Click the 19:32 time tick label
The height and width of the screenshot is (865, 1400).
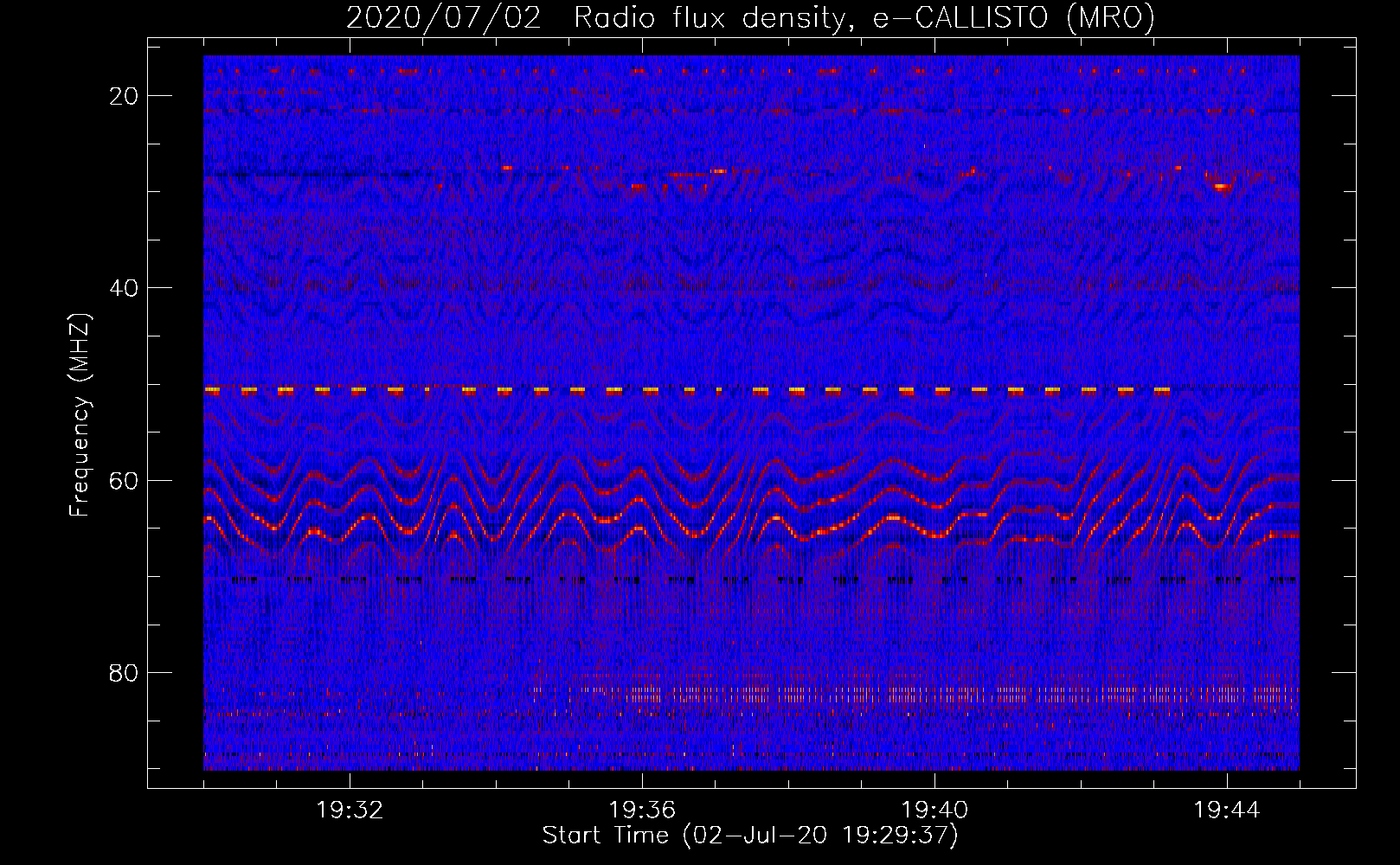pyautogui.click(x=350, y=811)
